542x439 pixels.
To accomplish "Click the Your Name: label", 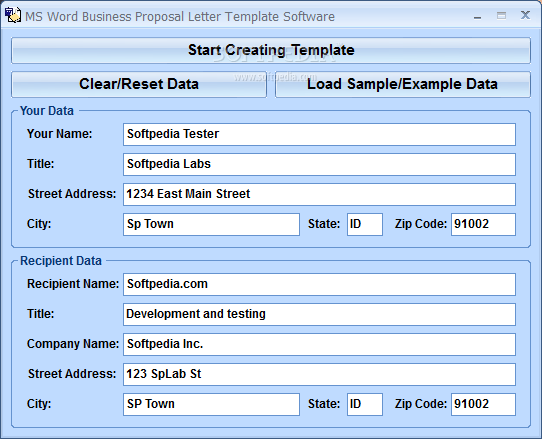I will pyautogui.click(x=60, y=134).
